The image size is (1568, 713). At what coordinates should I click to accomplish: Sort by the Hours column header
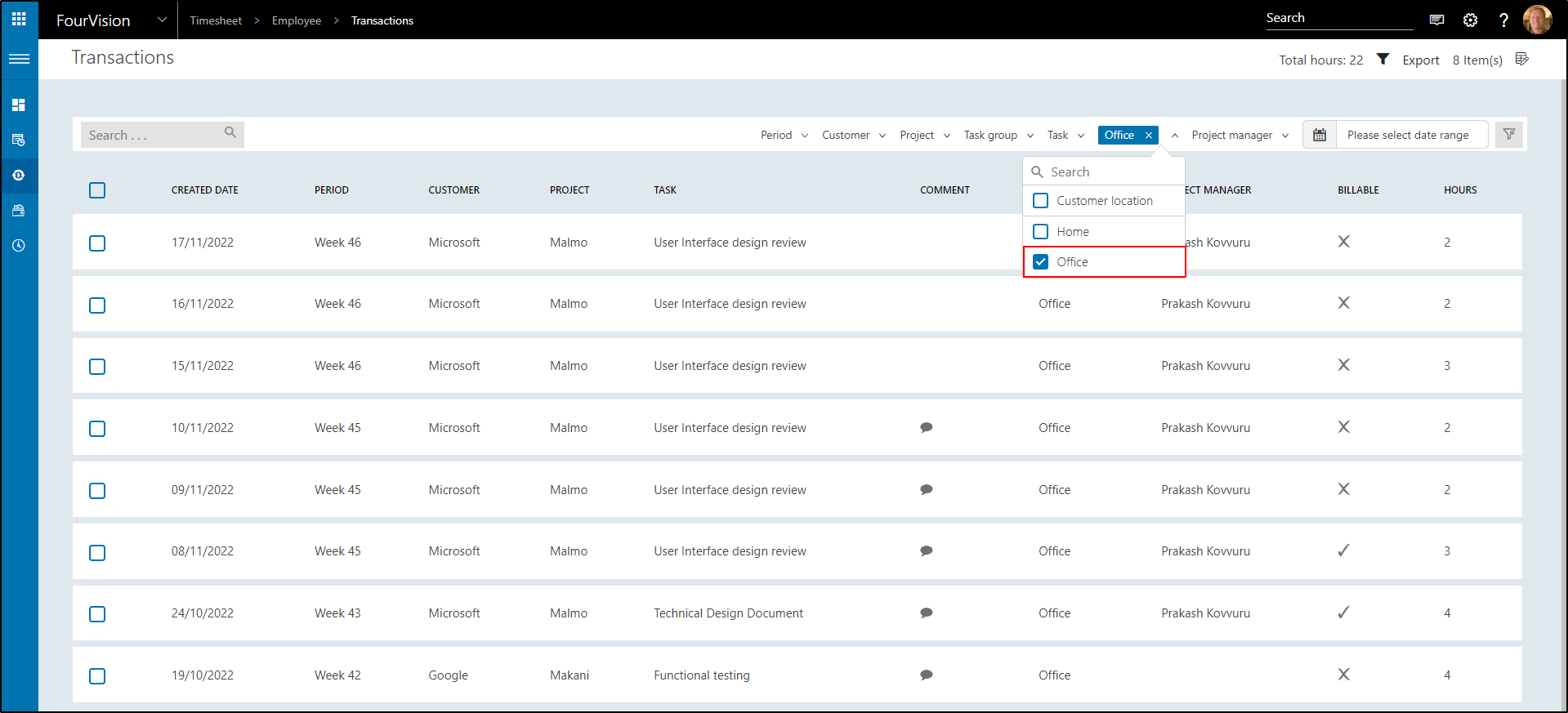pos(1460,190)
